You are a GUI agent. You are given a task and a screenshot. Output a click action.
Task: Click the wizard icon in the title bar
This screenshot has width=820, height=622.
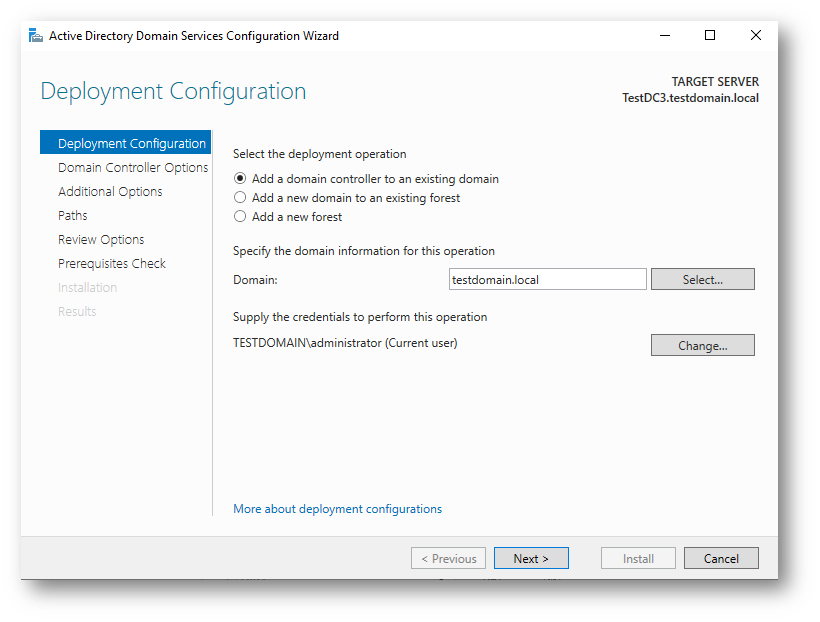(36, 36)
